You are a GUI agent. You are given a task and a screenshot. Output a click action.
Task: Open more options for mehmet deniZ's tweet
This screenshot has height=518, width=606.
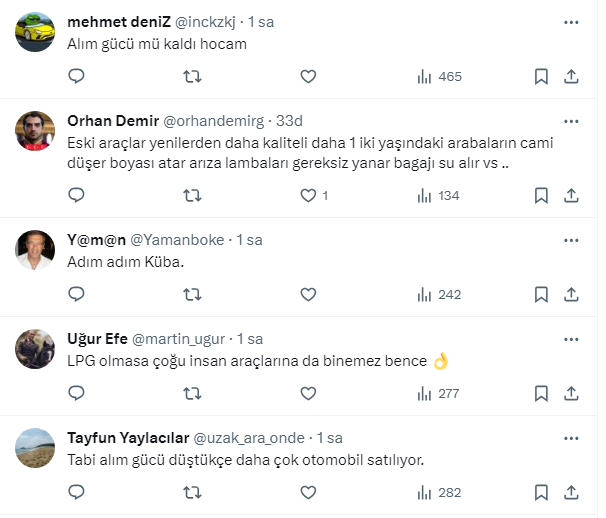(x=571, y=21)
